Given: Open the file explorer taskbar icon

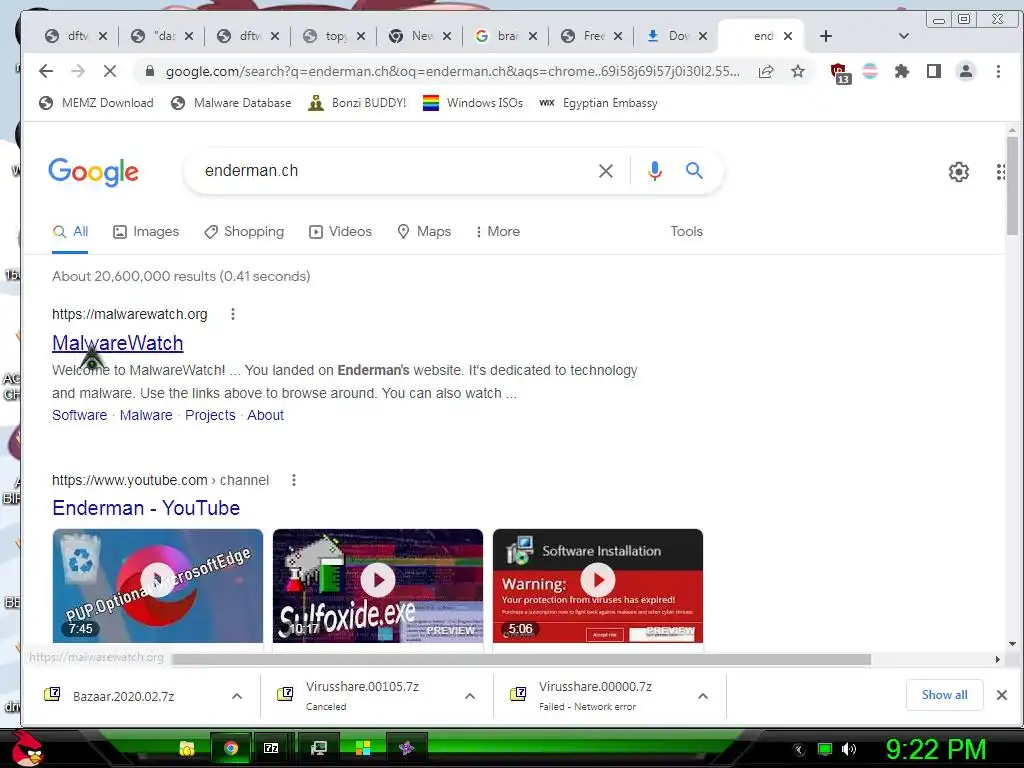Looking at the screenshot, I should (x=187, y=748).
